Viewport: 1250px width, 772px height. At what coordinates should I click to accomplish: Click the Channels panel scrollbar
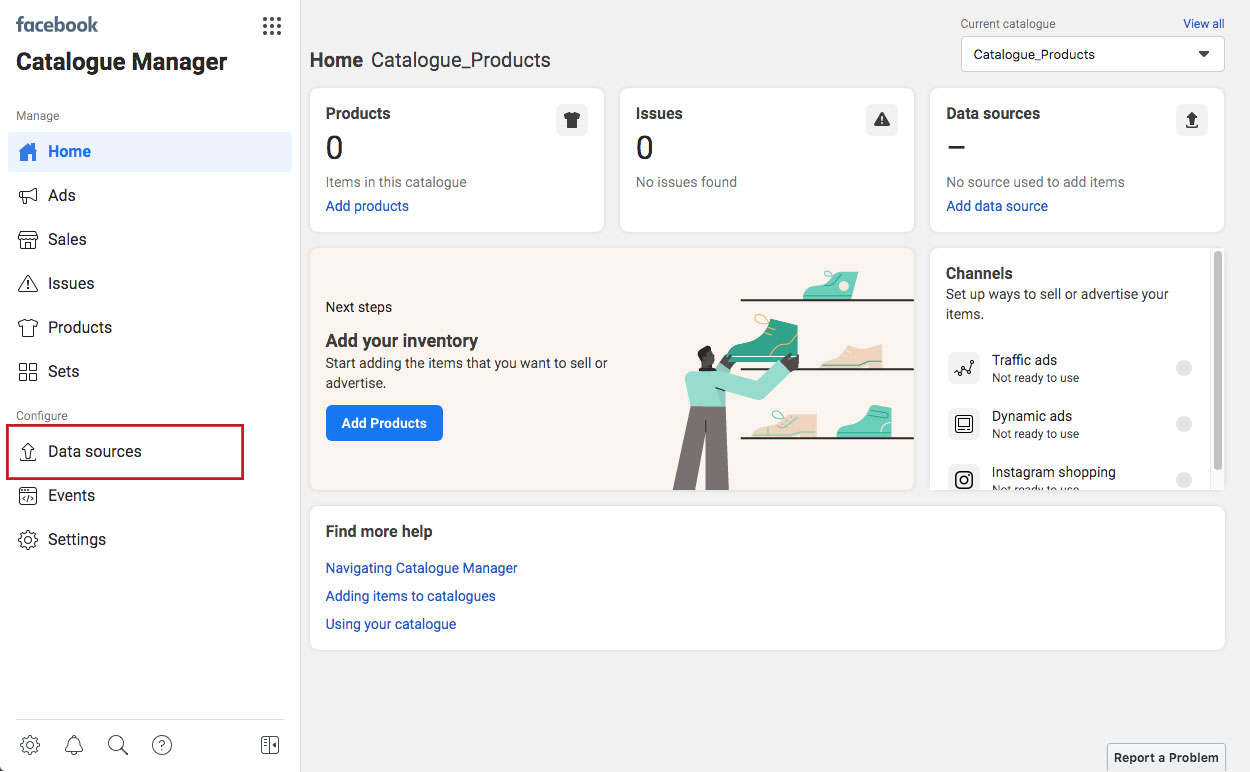pos(1217,360)
